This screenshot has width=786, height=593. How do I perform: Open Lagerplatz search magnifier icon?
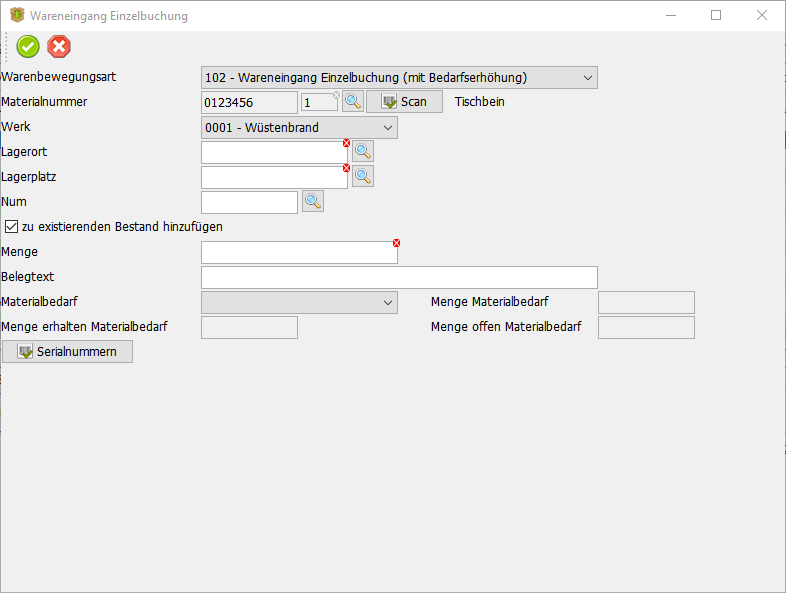[x=363, y=176]
